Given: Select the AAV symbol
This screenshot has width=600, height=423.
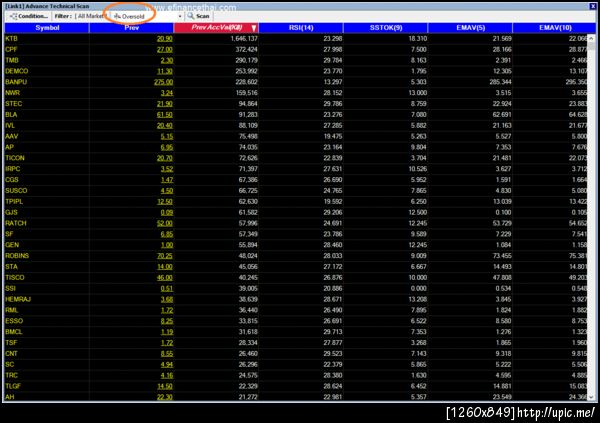Looking at the screenshot, I should 11,136.
